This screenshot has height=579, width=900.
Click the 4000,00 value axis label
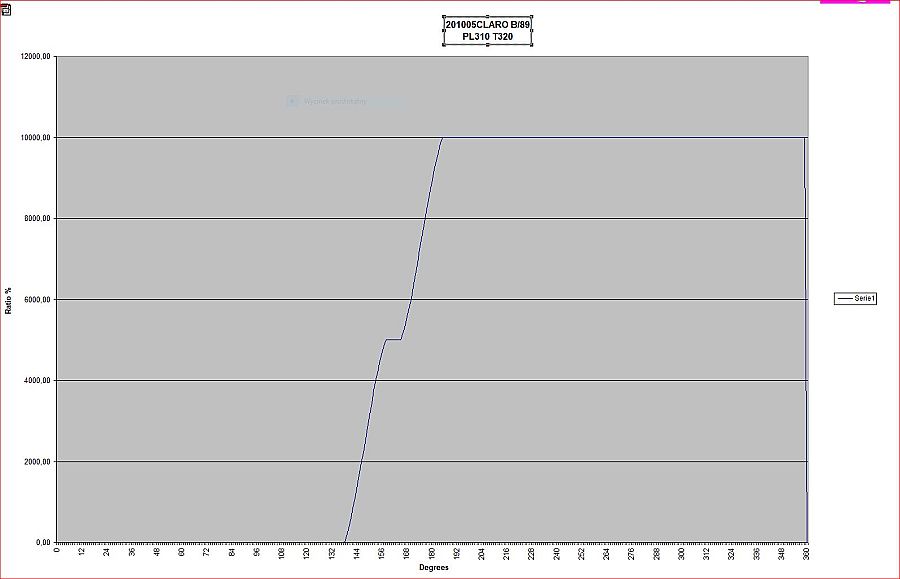point(37,380)
